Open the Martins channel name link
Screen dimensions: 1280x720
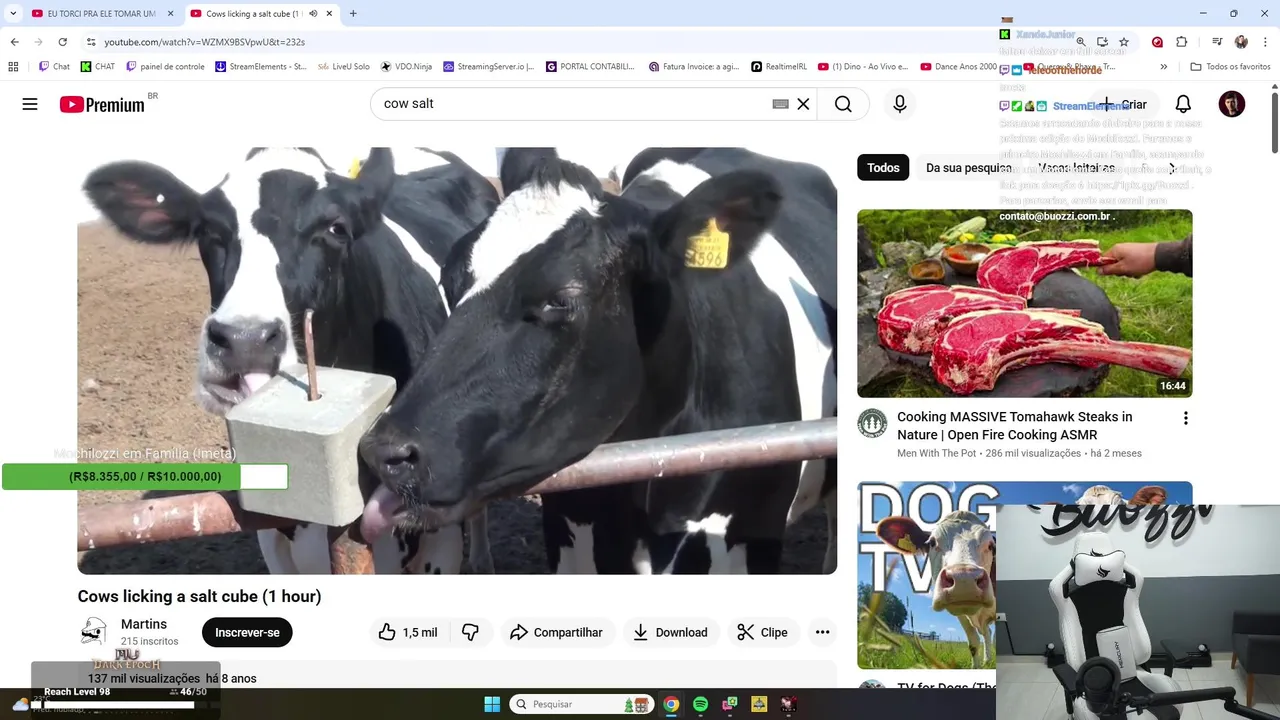[144, 624]
